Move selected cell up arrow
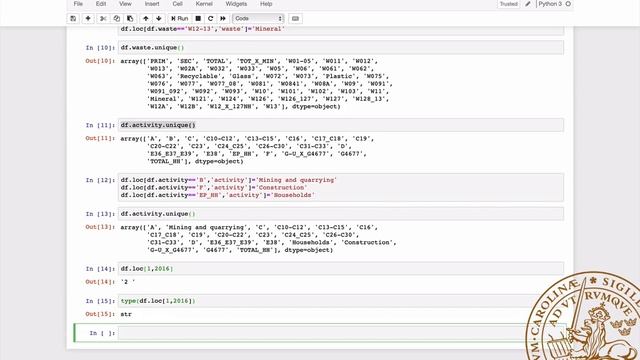This screenshot has width=640, height=360. (146, 18)
